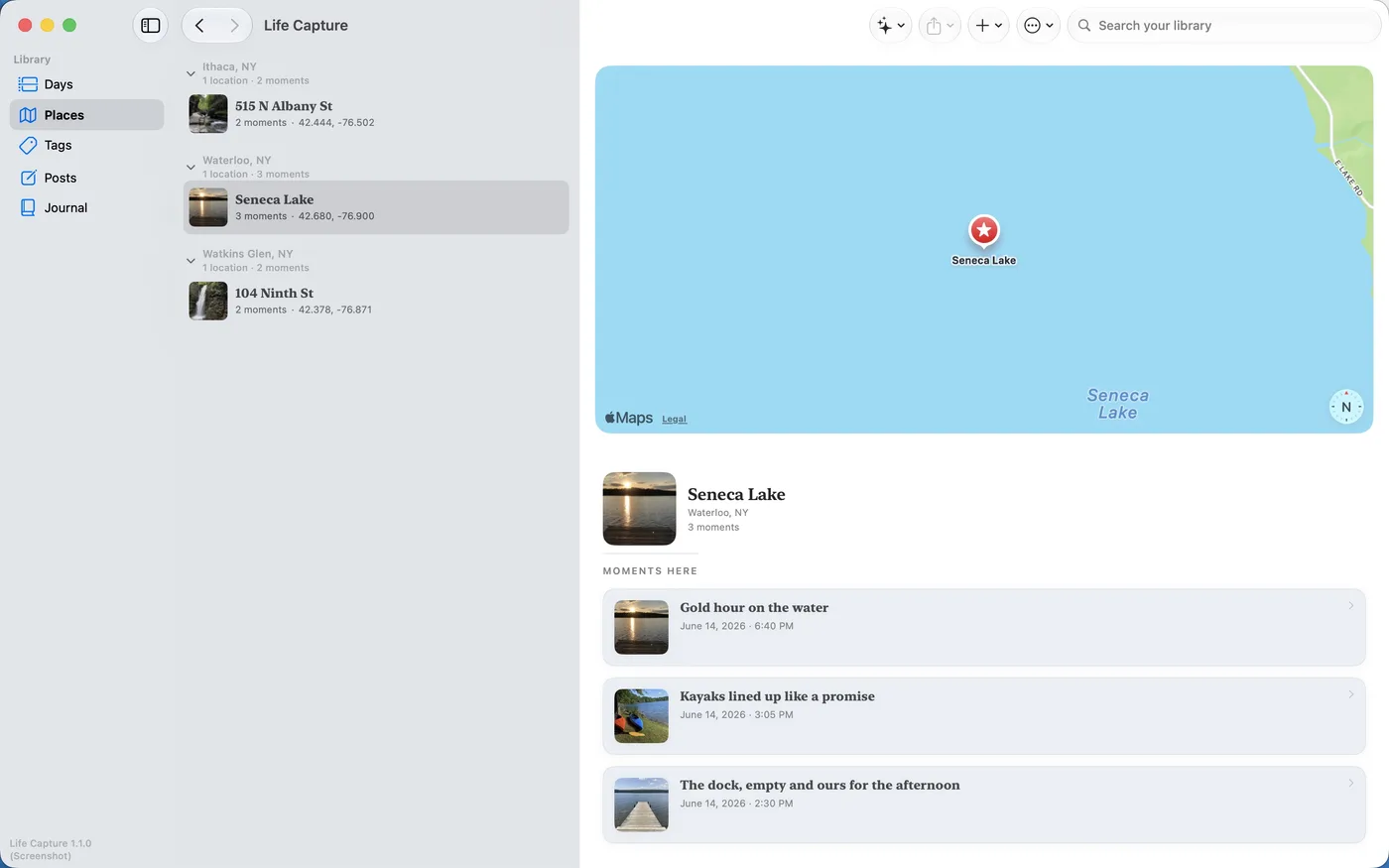The width and height of the screenshot is (1389, 868).
Task: Open the sparkle AI actions menu
Action: coord(890,26)
